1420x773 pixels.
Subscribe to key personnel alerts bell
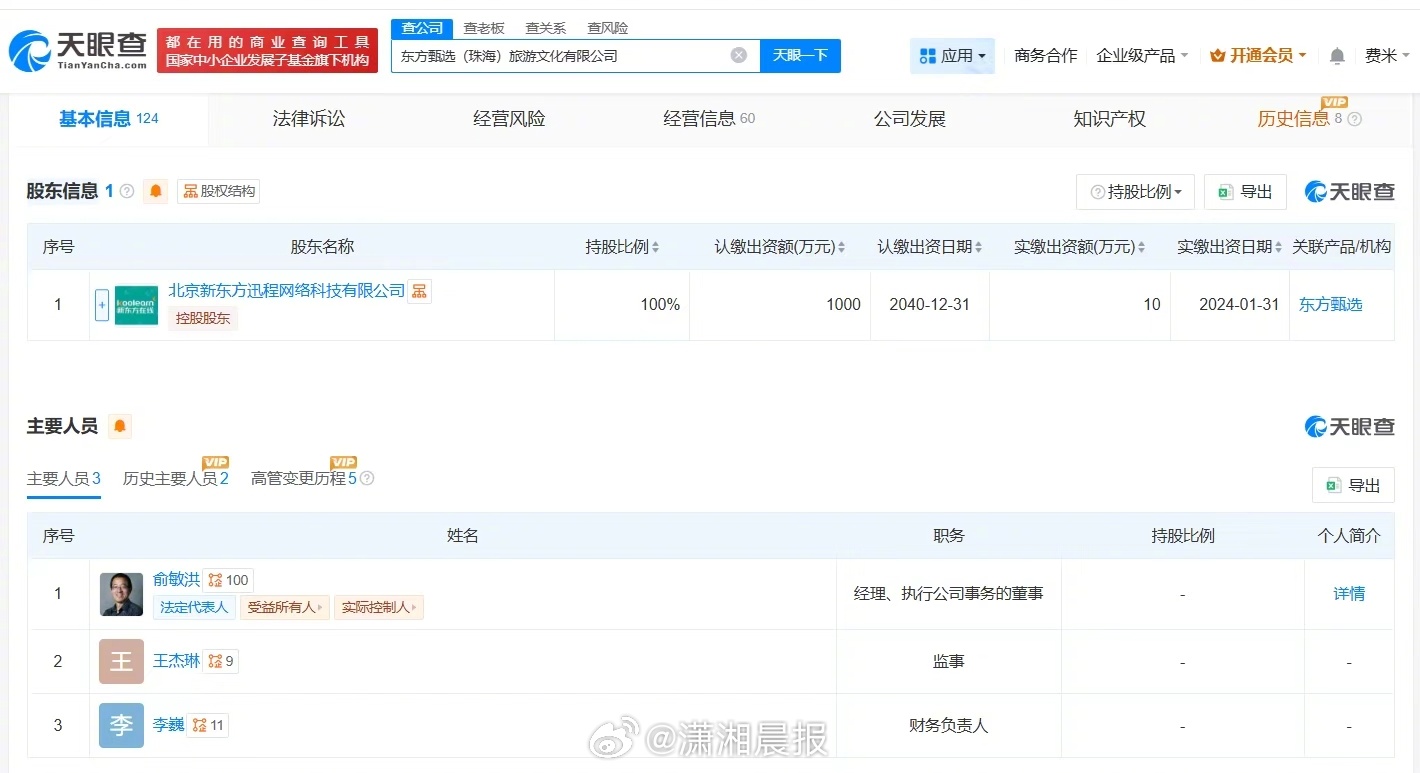click(120, 427)
